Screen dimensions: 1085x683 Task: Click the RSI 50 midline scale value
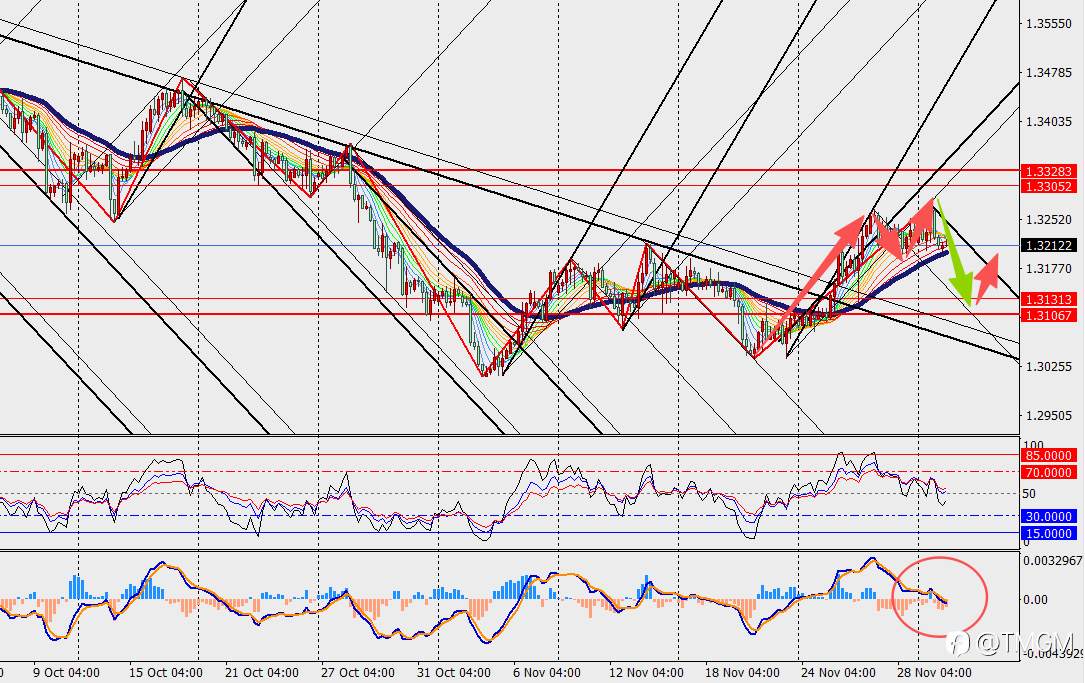(x=1030, y=493)
